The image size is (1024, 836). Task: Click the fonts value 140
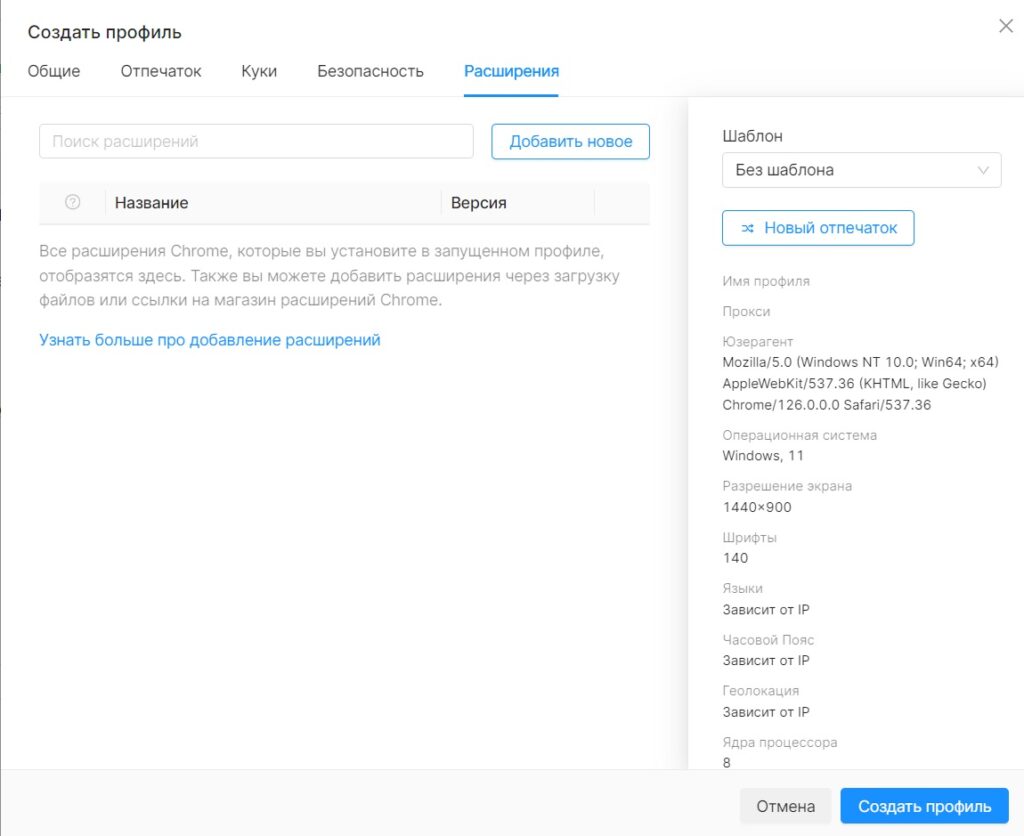pyautogui.click(x=735, y=558)
